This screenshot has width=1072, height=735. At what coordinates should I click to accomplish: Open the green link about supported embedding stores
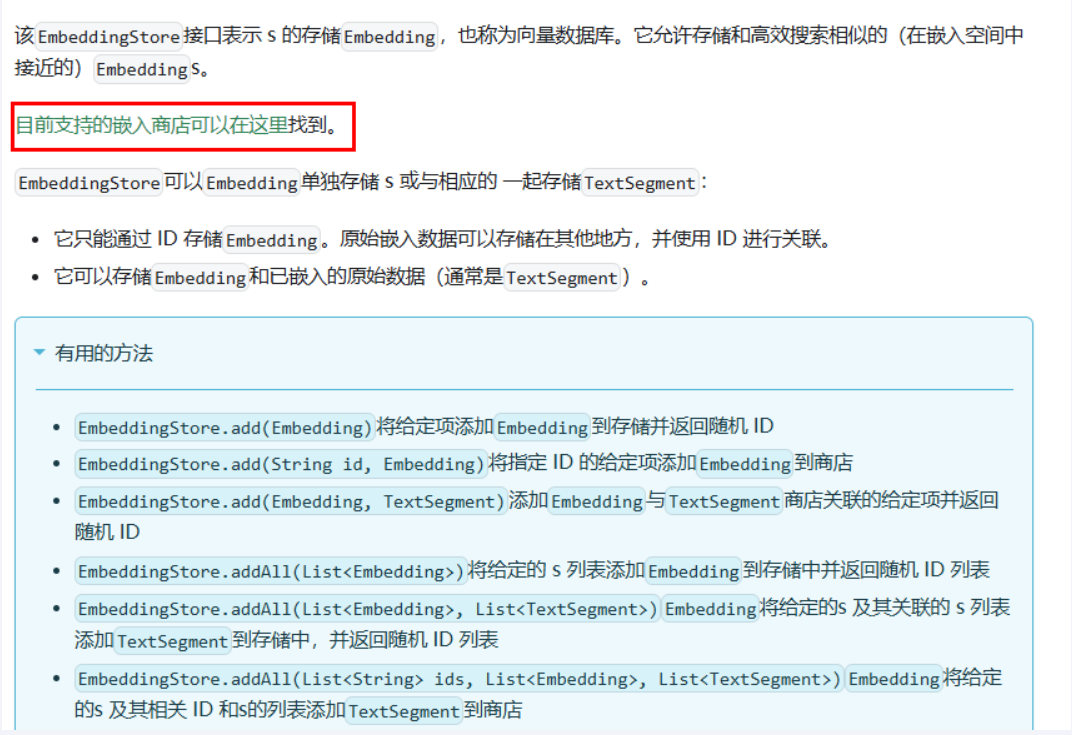151,125
